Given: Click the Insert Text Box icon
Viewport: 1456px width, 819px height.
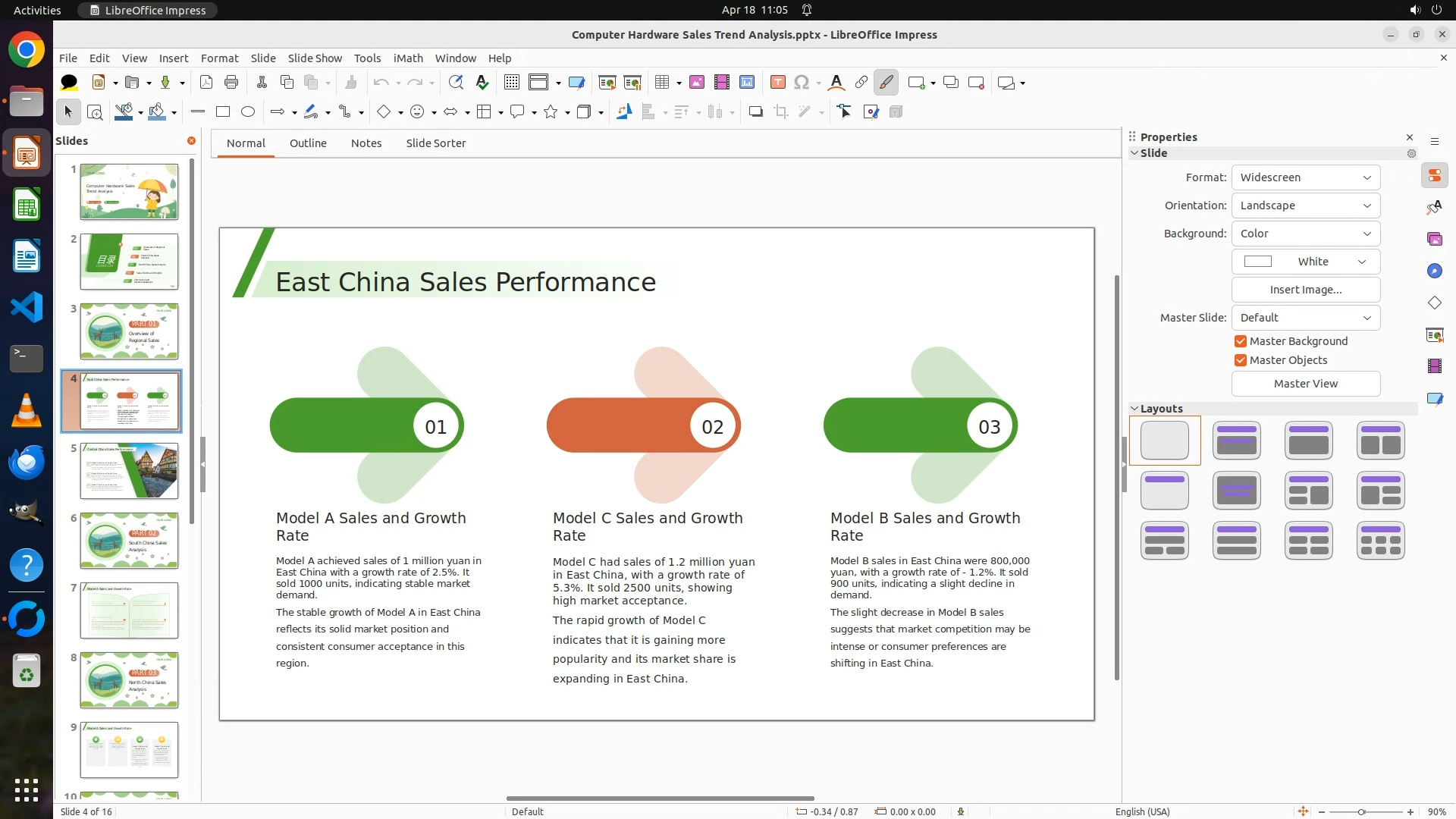Looking at the screenshot, I should click(x=777, y=83).
